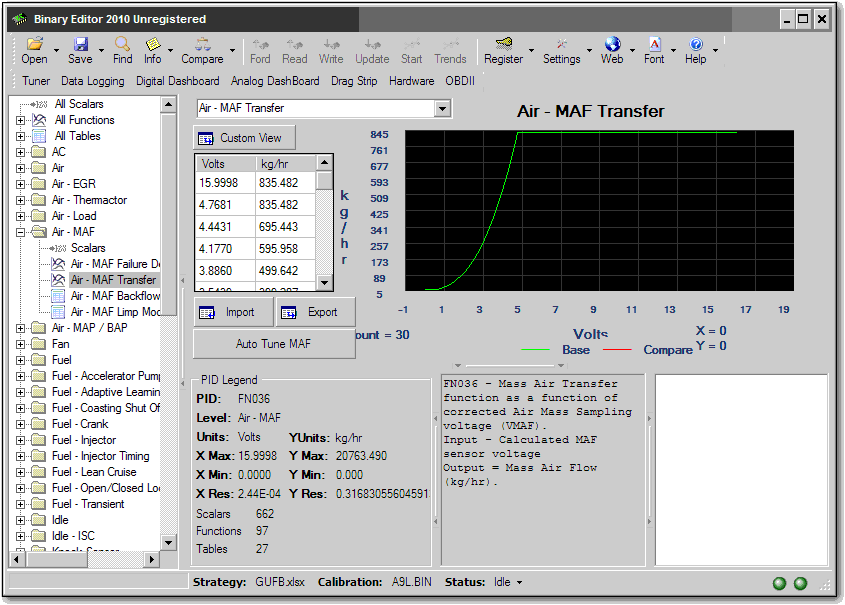Screen dimensions: 845x605
Task: Click the Start toolbar icon
Action: (412, 44)
